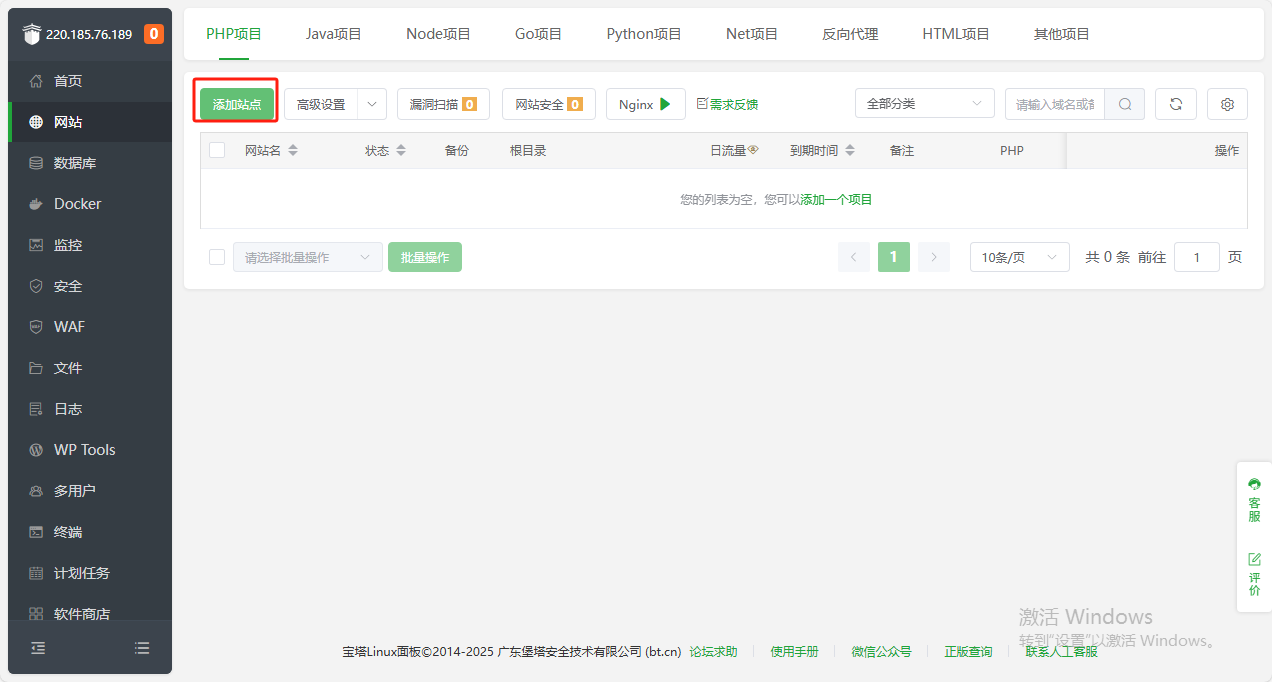
Task: Expand the 全部分类 category dropdown
Action: (x=924, y=104)
